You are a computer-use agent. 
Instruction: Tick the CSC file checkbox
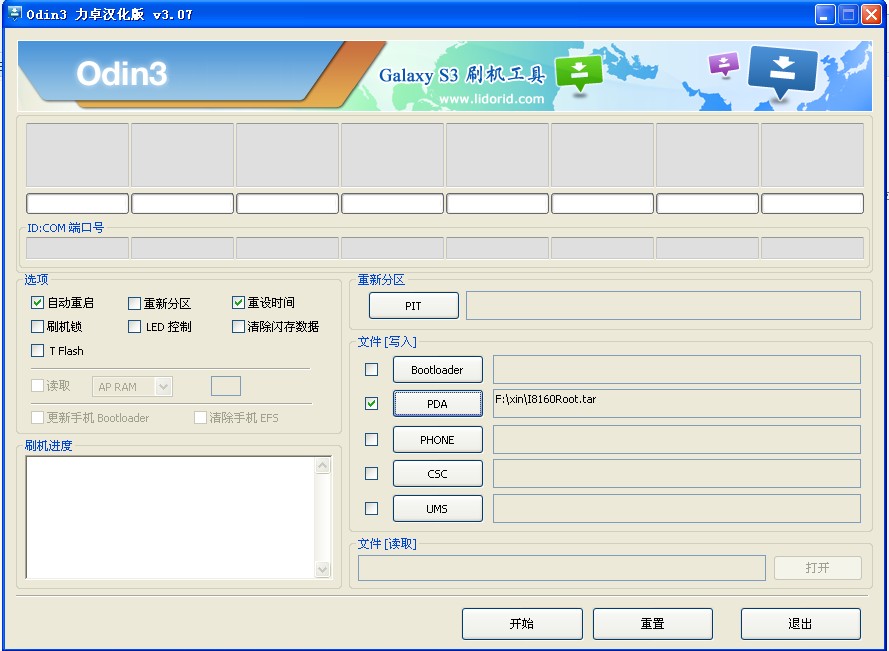pos(371,473)
